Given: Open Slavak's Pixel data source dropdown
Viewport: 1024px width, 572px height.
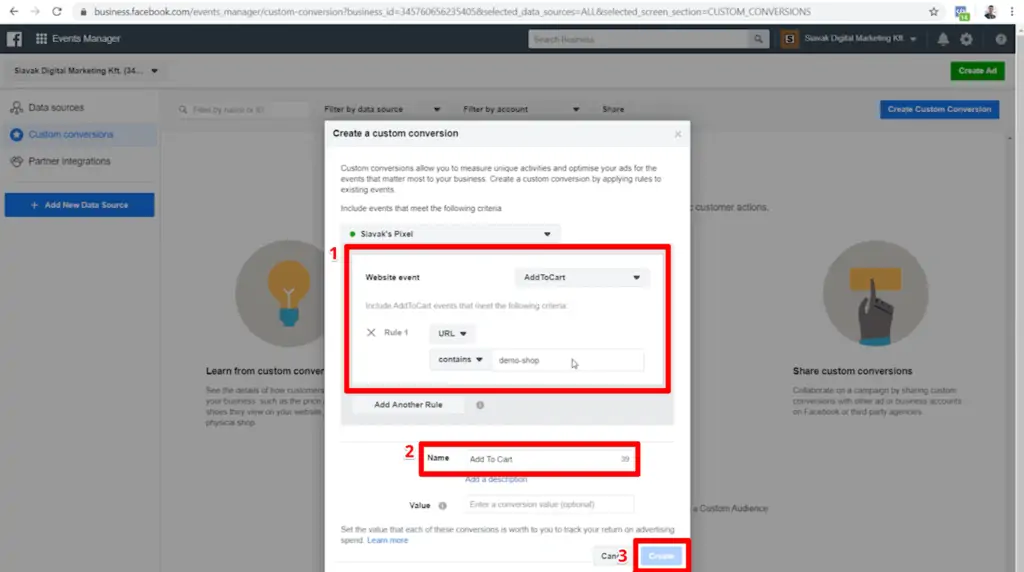Looking at the screenshot, I should (x=450, y=234).
